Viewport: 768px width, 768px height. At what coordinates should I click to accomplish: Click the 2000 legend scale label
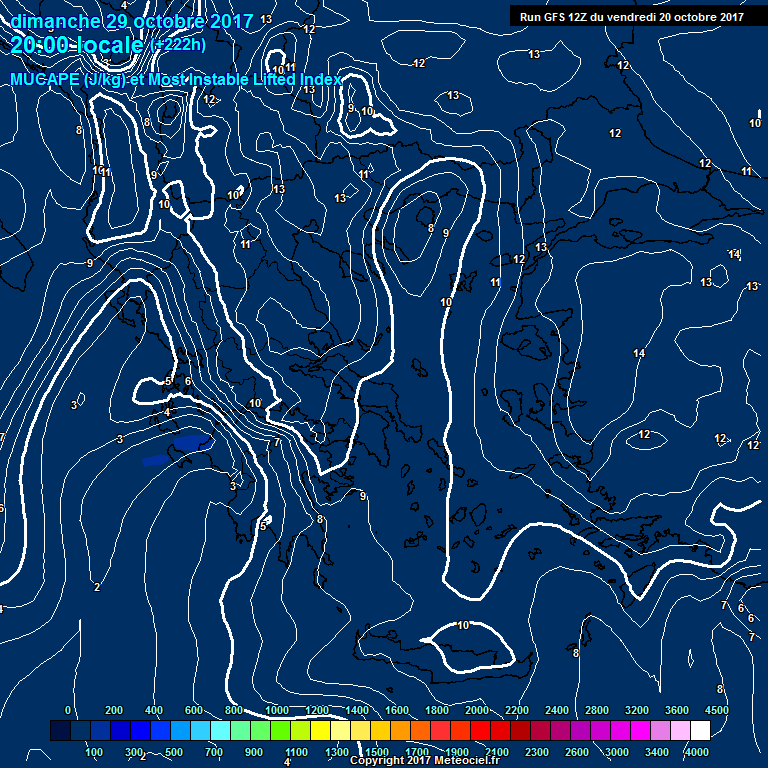click(477, 710)
